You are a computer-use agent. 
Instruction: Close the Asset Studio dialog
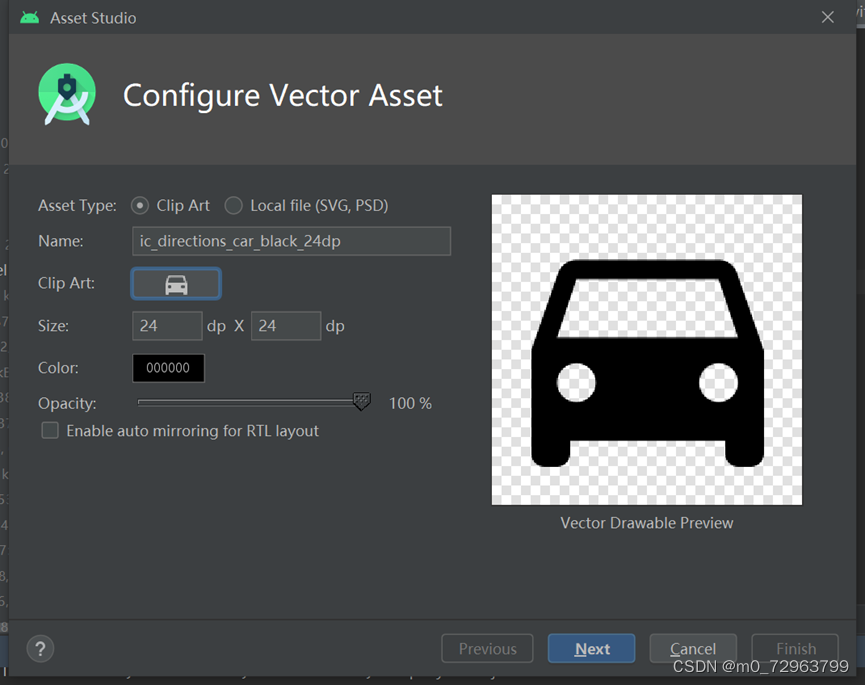coord(827,18)
